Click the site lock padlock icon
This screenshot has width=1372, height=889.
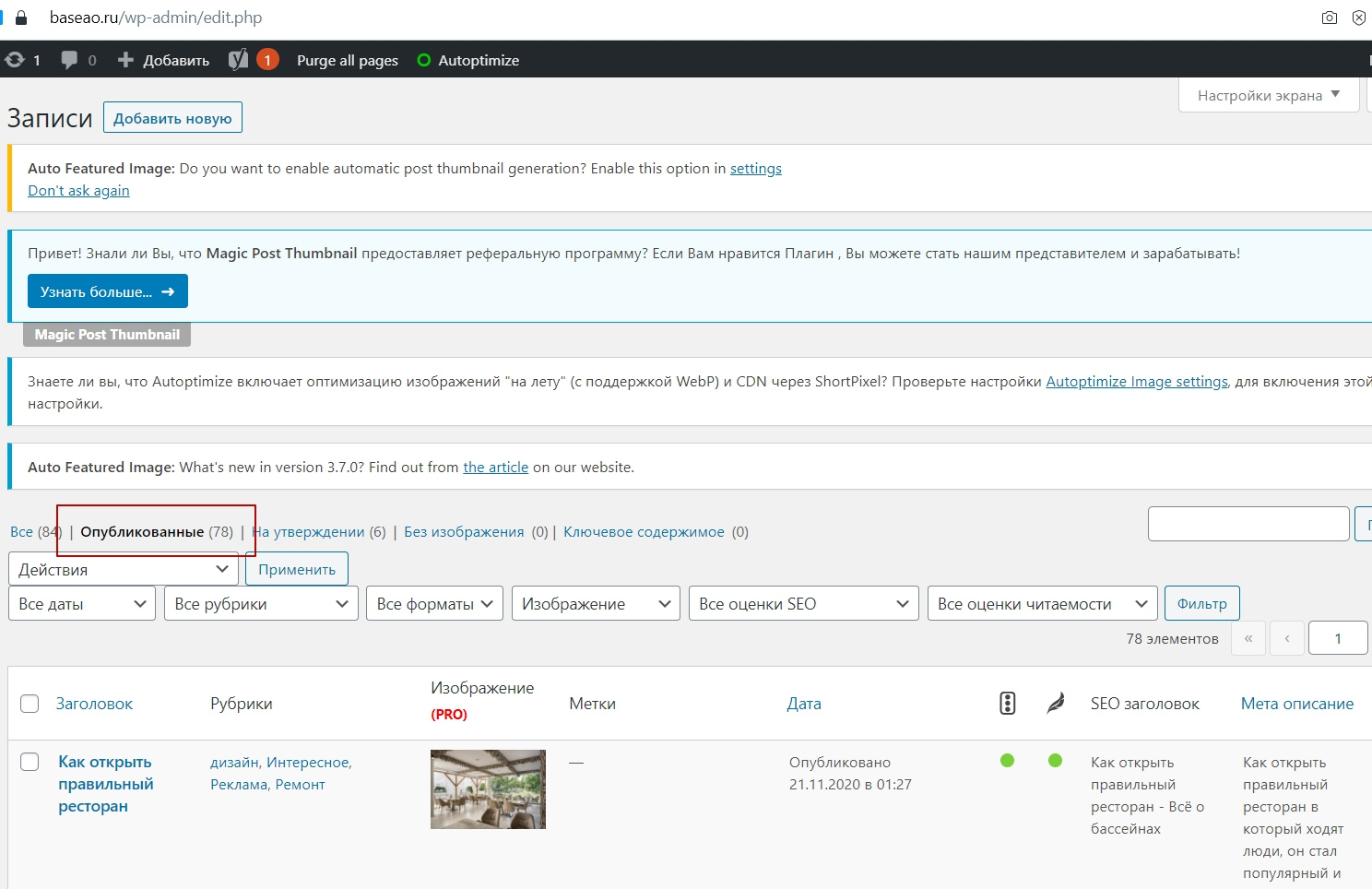(21, 18)
